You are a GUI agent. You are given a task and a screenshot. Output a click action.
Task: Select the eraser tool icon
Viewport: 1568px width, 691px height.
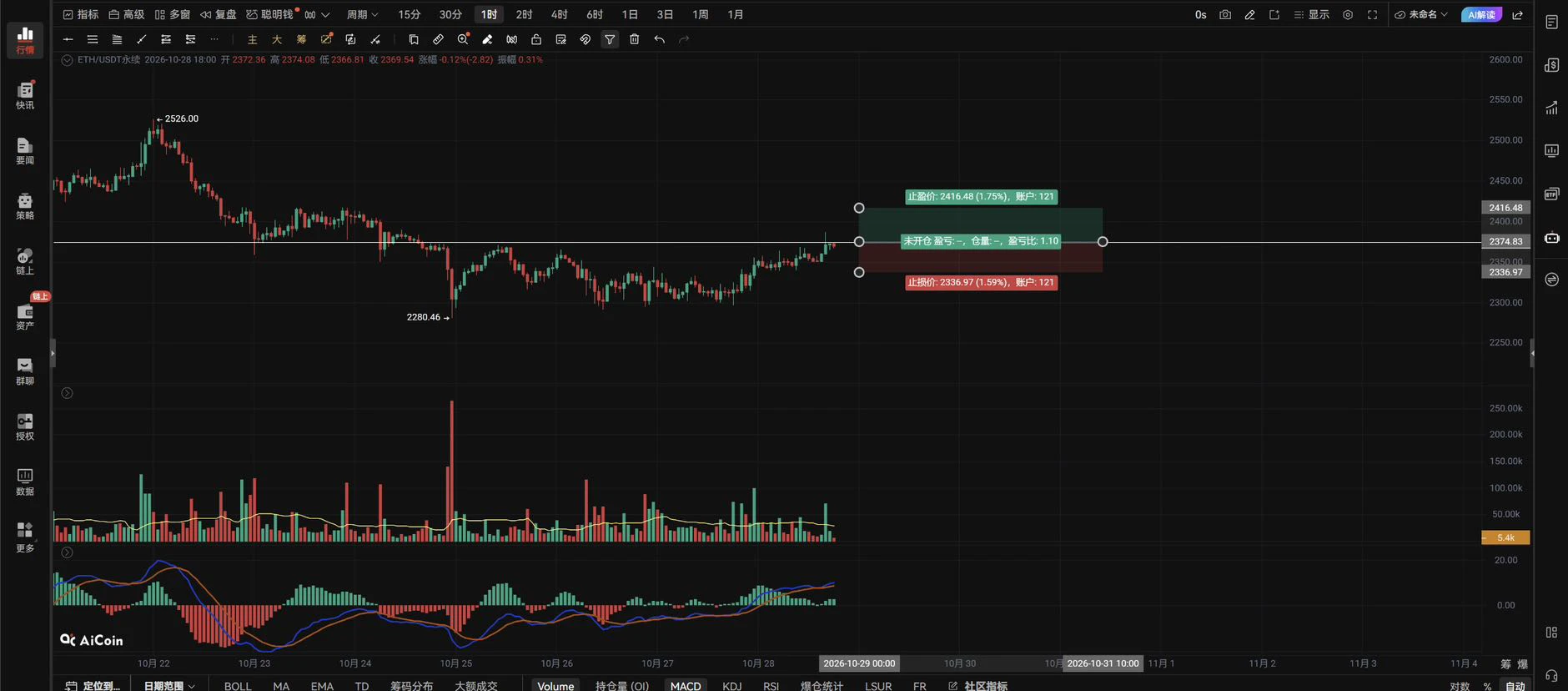tap(487, 39)
